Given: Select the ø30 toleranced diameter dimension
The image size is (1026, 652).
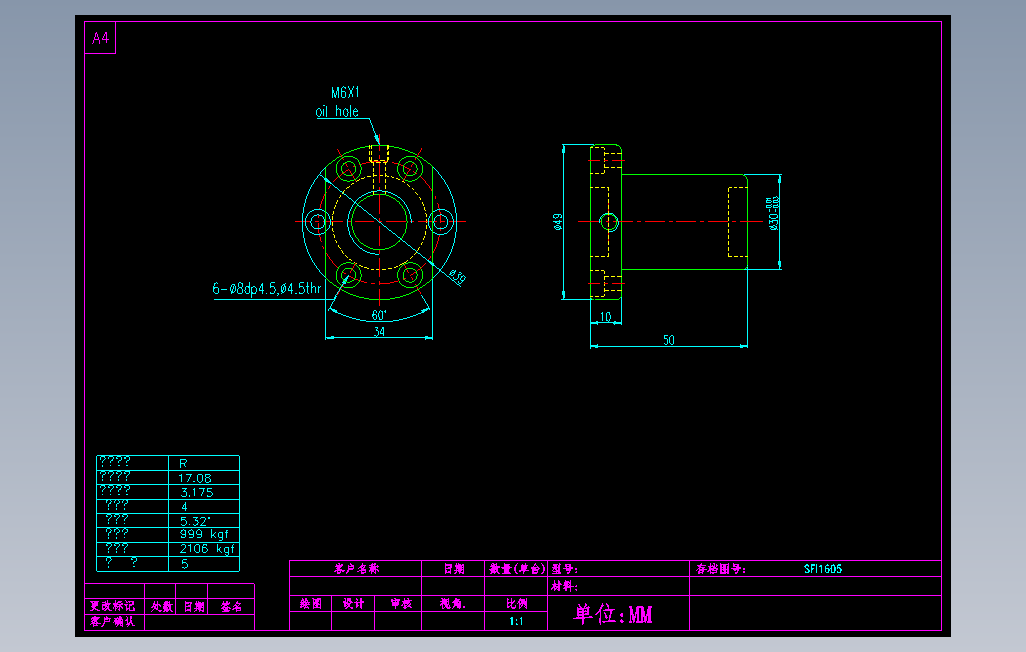Looking at the screenshot, I should tap(773, 213).
